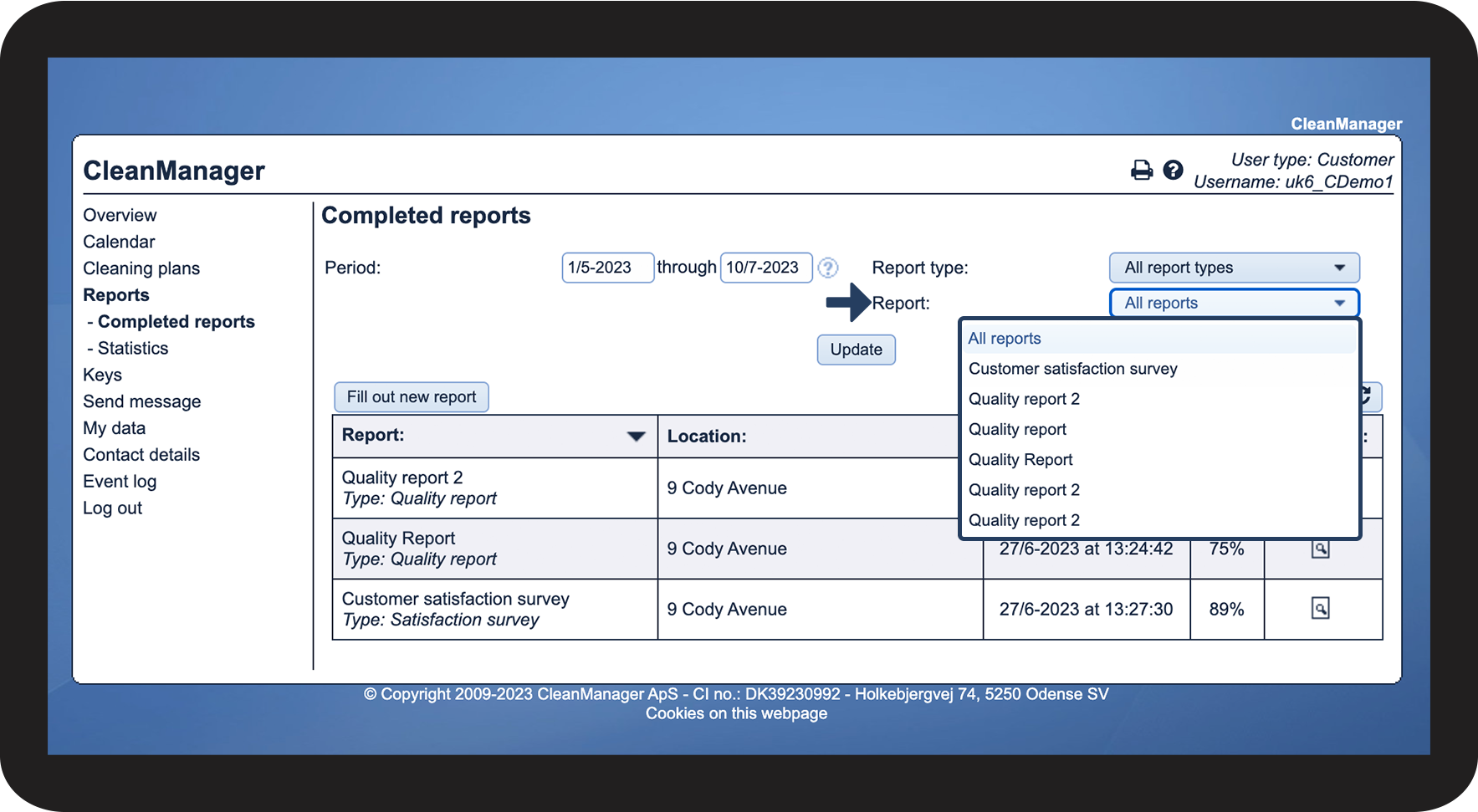Open the Statistics sub-page
The height and width of the screenshot is (812, 1478).
click(132, 348)
